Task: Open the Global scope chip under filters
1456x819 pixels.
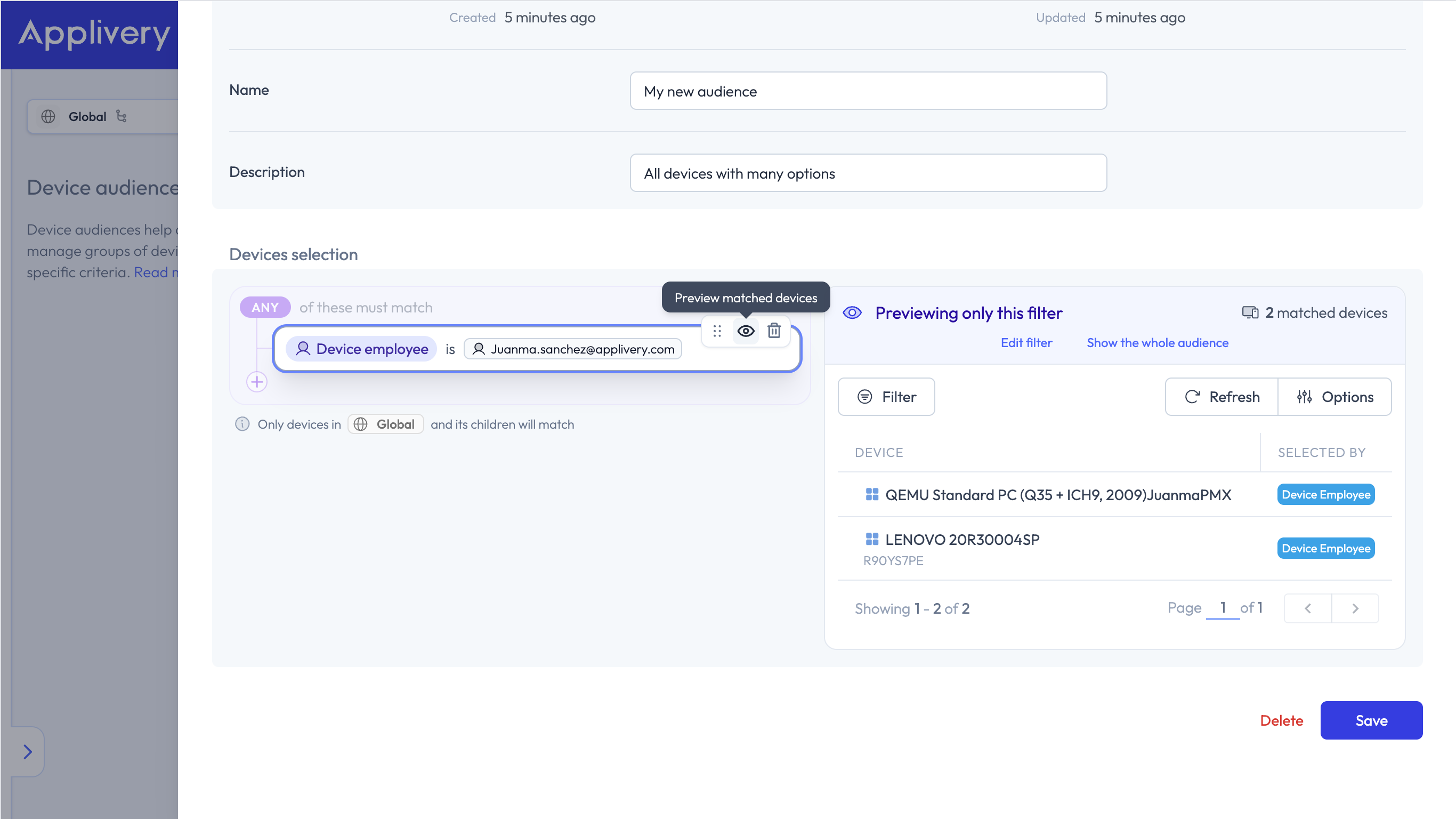Action: tap(385, 424)
